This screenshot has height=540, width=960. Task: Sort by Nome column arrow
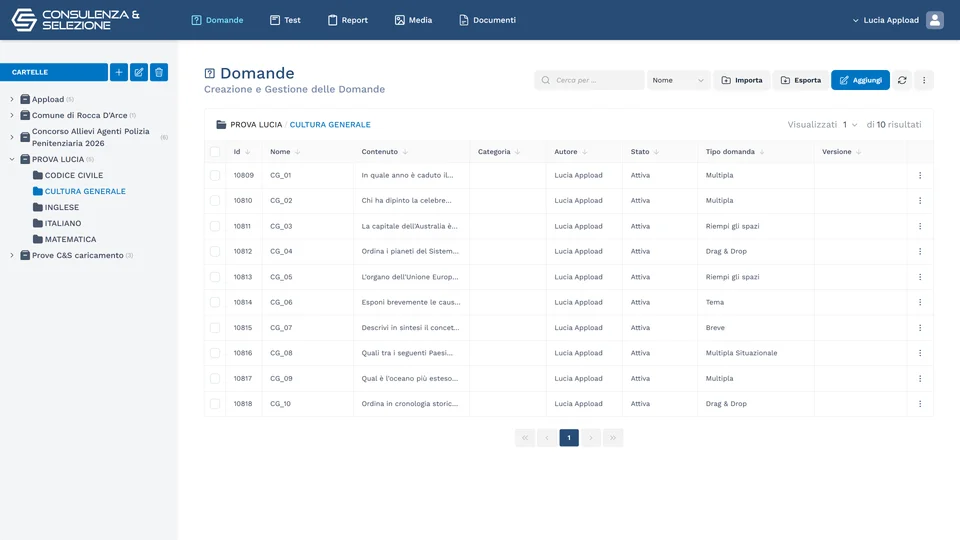tap(298, 152)
